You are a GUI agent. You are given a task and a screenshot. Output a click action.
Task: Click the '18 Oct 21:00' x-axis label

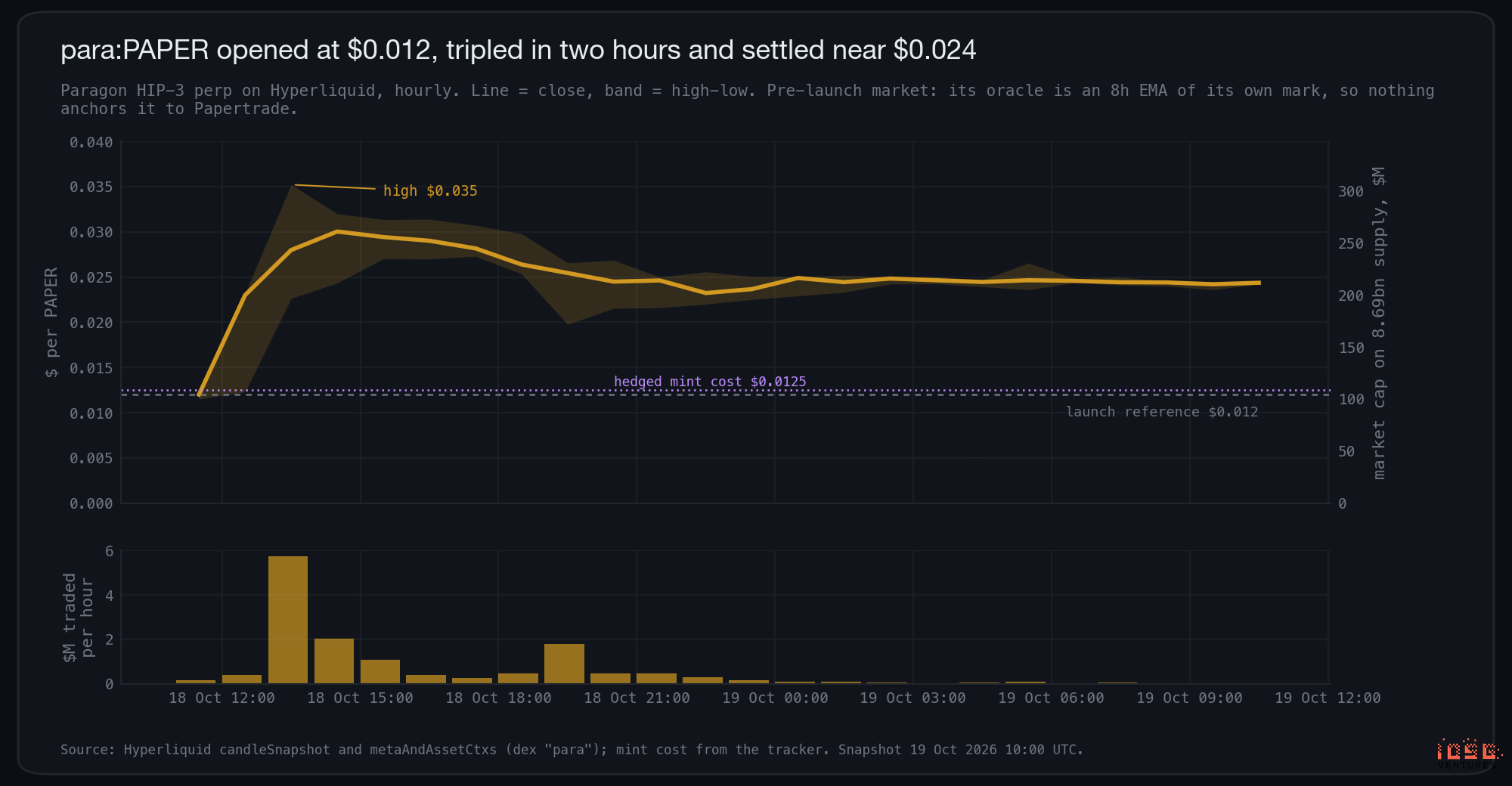[637, 698]
